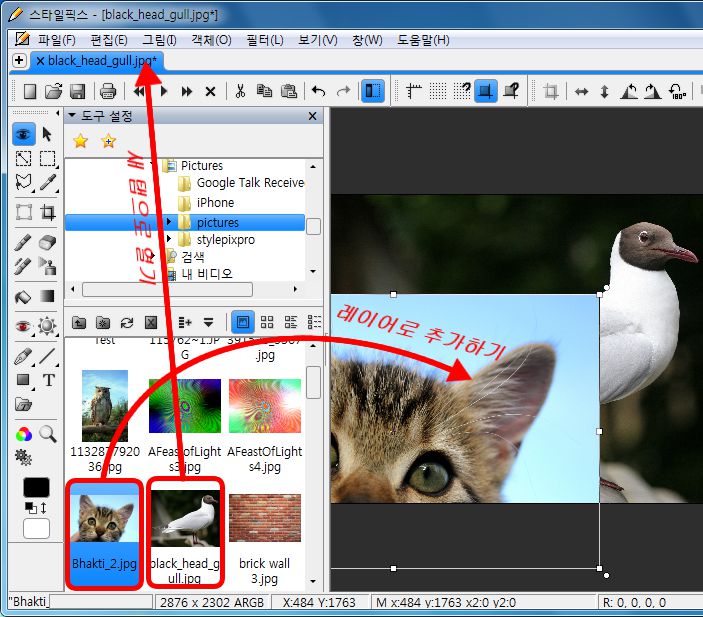Click the rotate left icon

click(629, 92)
